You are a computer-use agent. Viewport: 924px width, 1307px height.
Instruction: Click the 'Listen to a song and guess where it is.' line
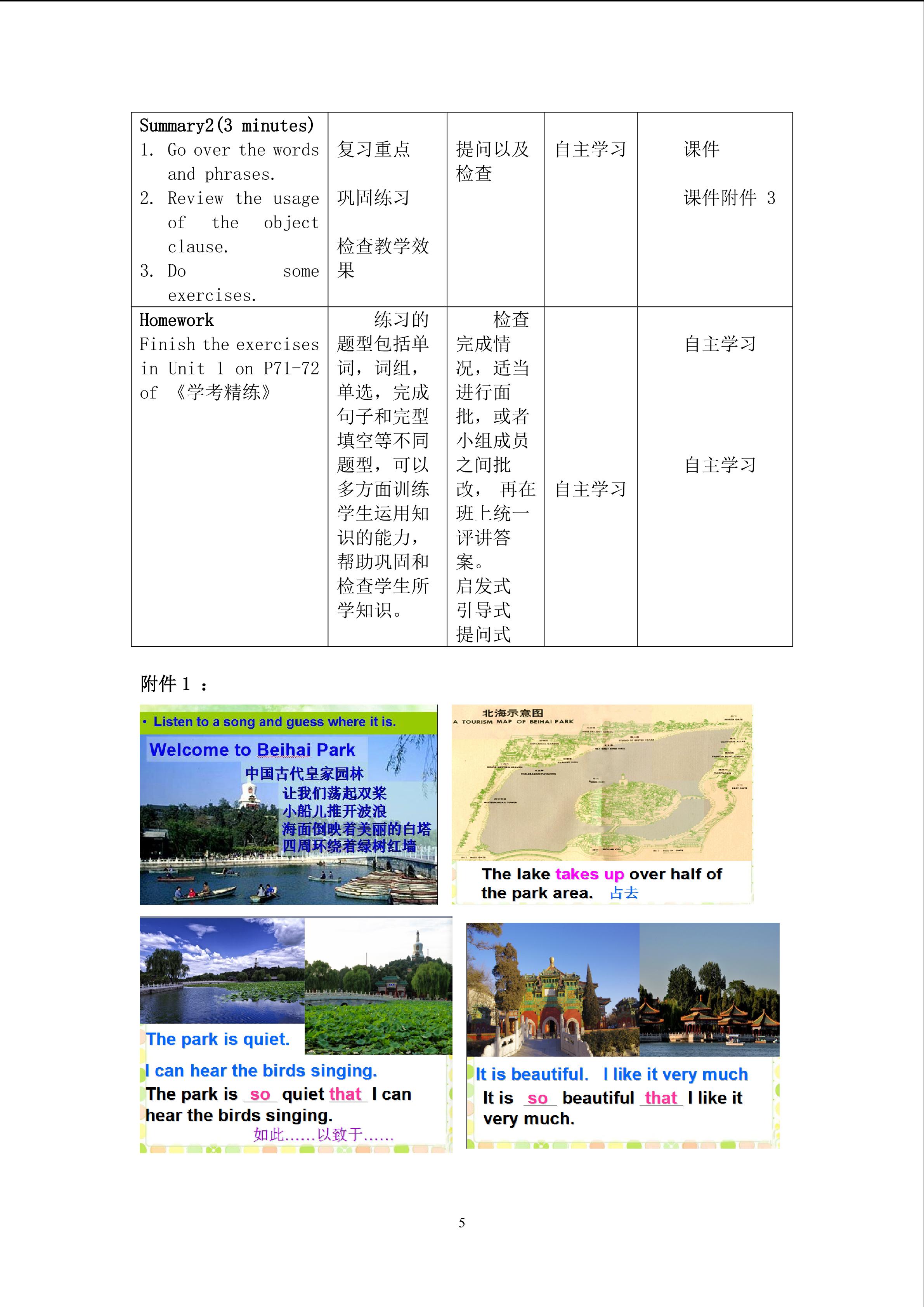275,722
